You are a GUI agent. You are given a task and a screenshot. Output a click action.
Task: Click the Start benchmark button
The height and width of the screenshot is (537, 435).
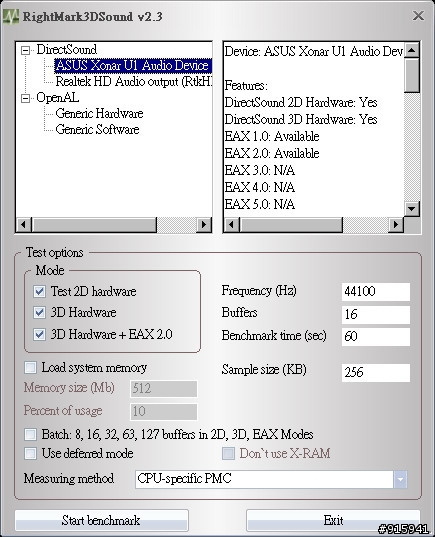[x=101, y=520]
